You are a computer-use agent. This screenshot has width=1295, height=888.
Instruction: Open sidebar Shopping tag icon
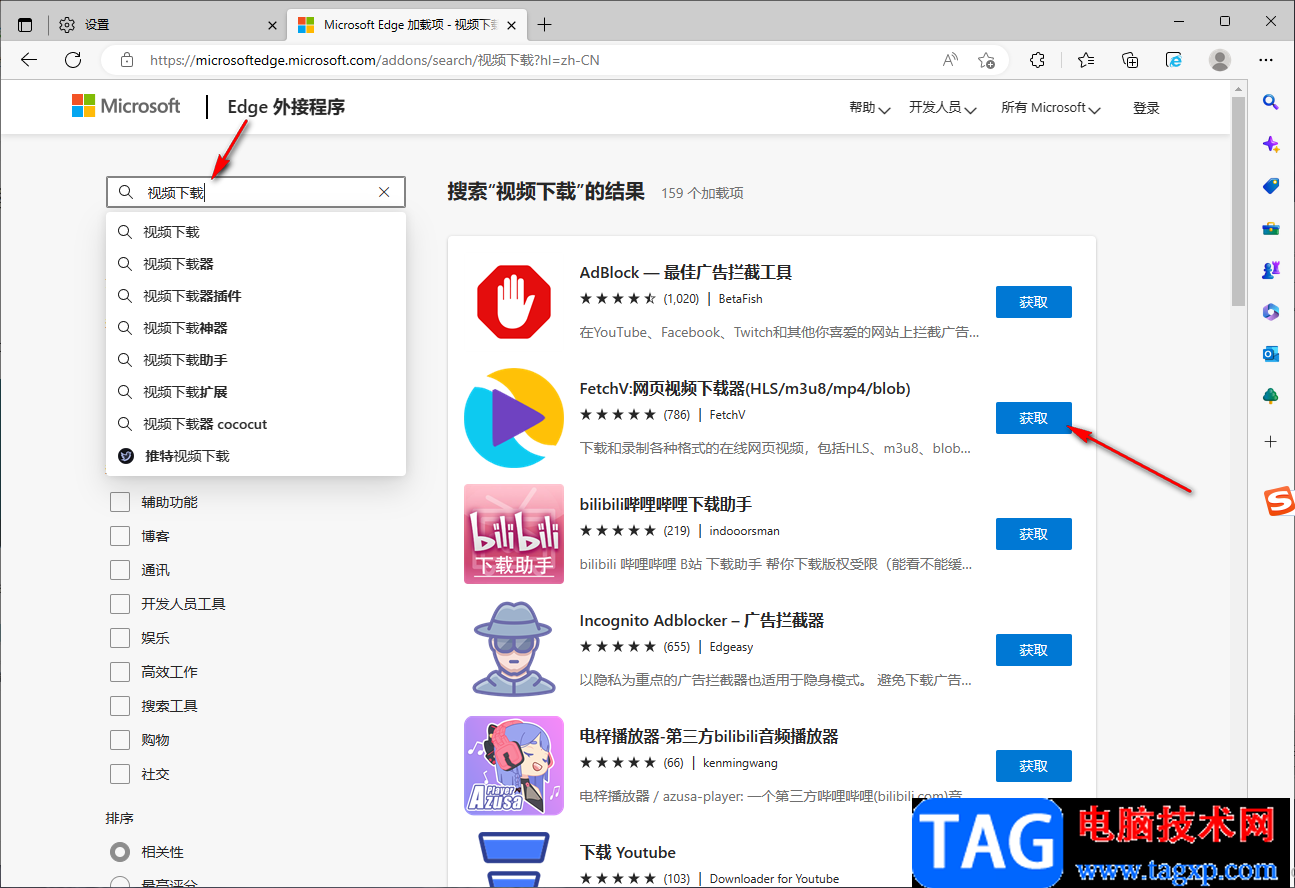point(1271,186)
